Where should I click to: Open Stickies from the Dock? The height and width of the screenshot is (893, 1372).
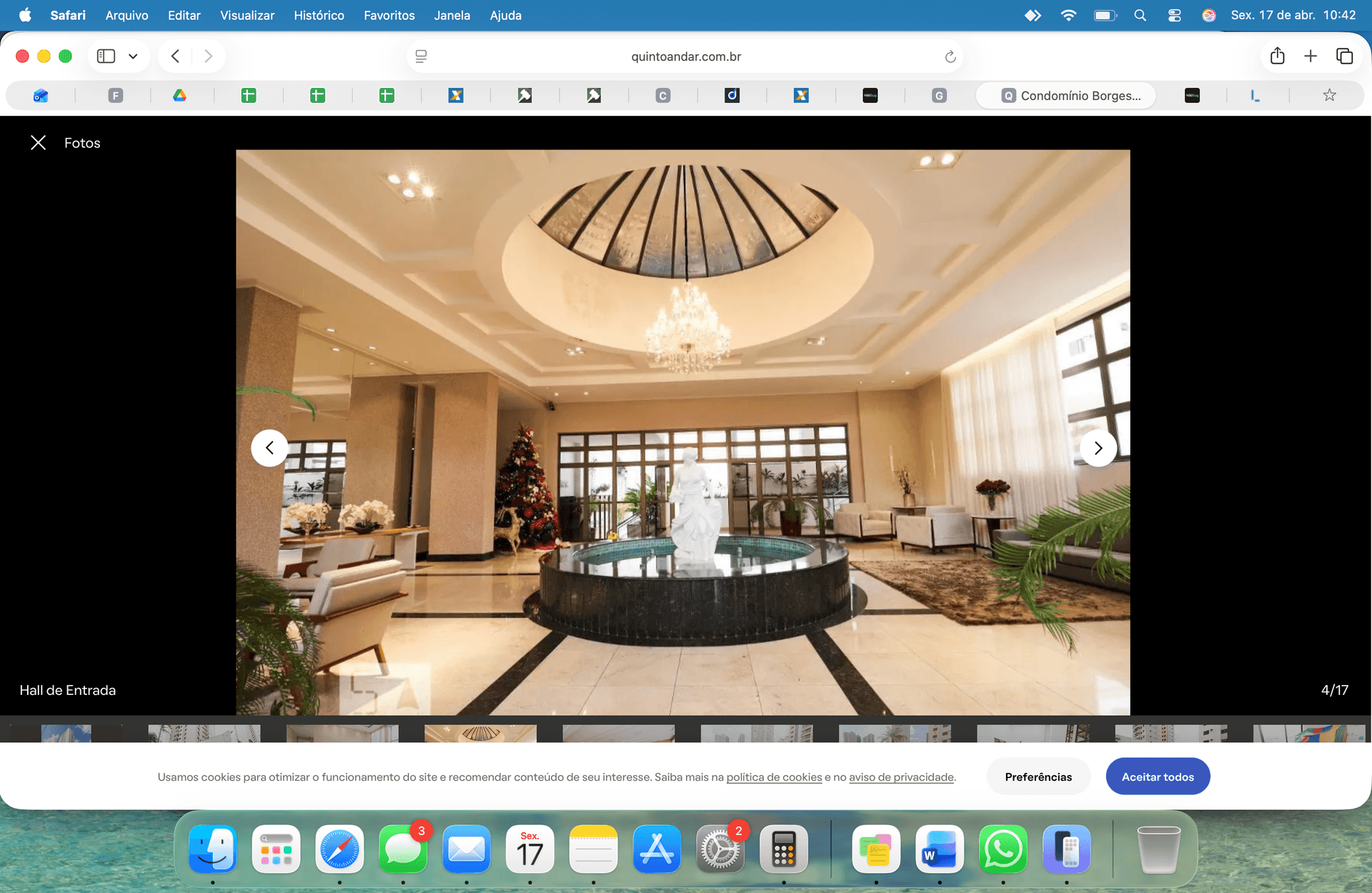point(876,849)
